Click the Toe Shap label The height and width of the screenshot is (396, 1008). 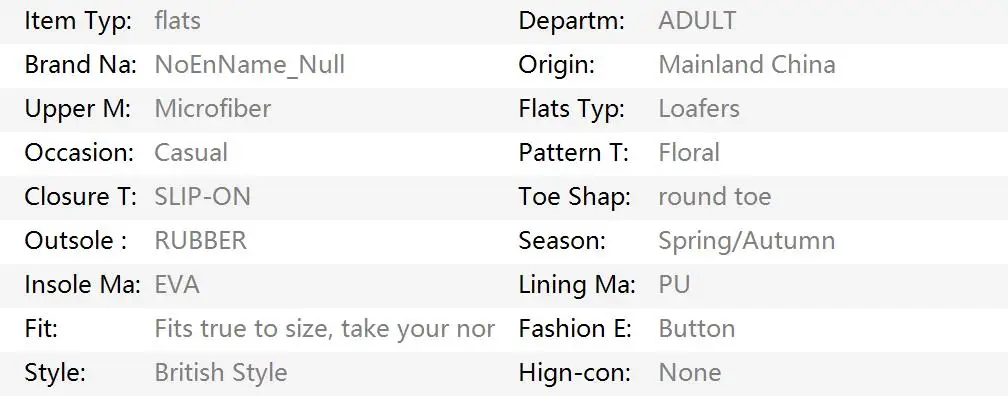(575, 197)
